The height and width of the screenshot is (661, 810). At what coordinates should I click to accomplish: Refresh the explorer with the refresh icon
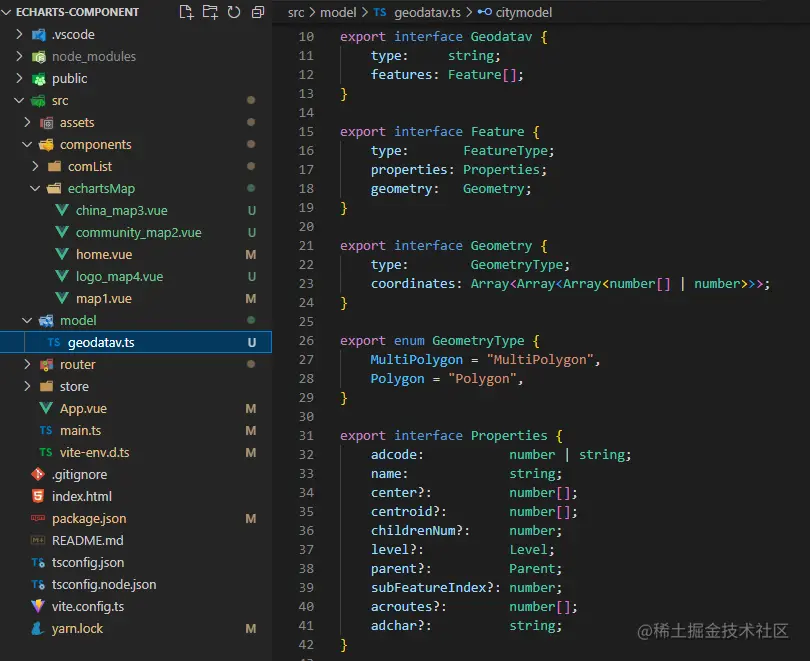click(234, 12)
